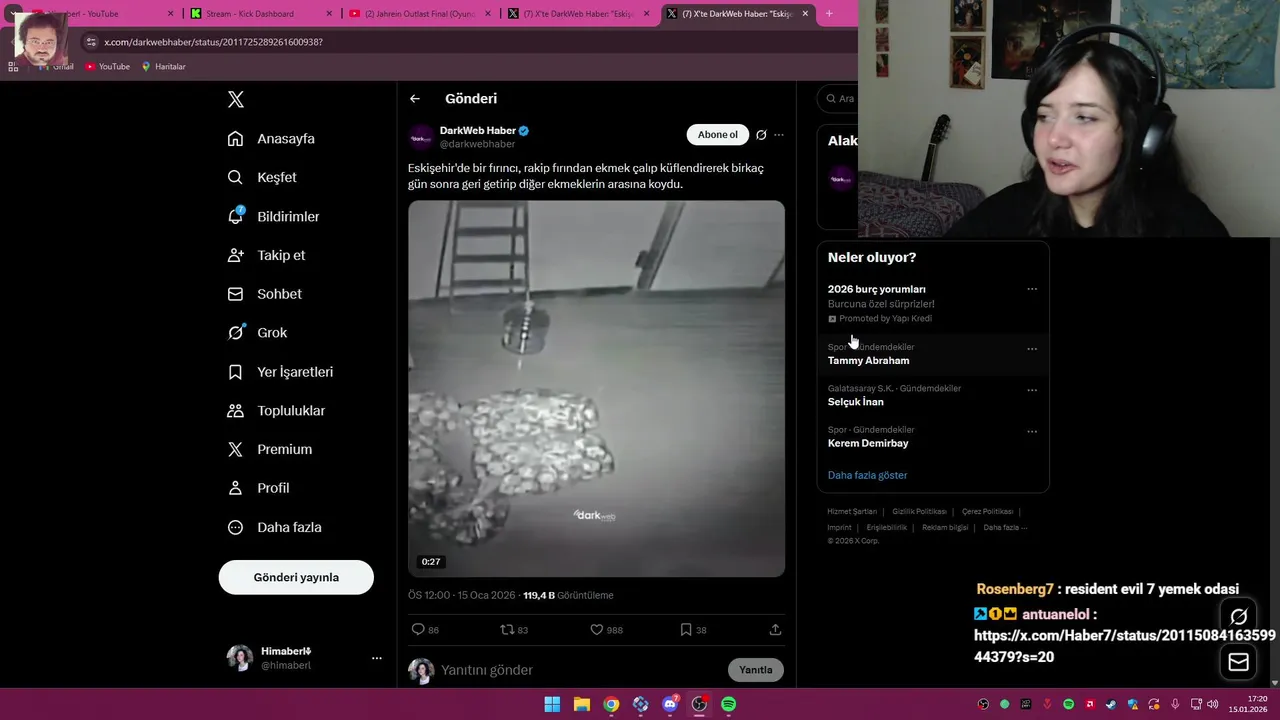
Task: Go back with the arrow beside Gönderi
Action: (415, 99)
